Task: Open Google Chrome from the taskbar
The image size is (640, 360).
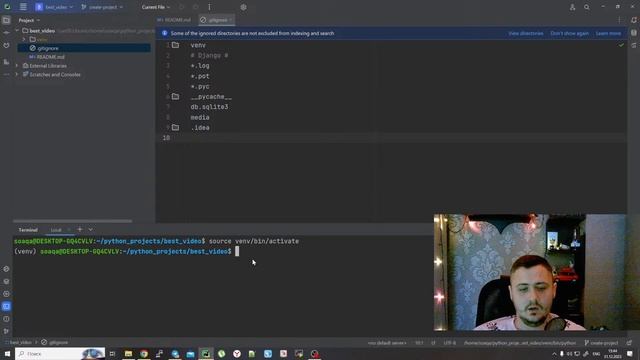Action: point(144,354)
